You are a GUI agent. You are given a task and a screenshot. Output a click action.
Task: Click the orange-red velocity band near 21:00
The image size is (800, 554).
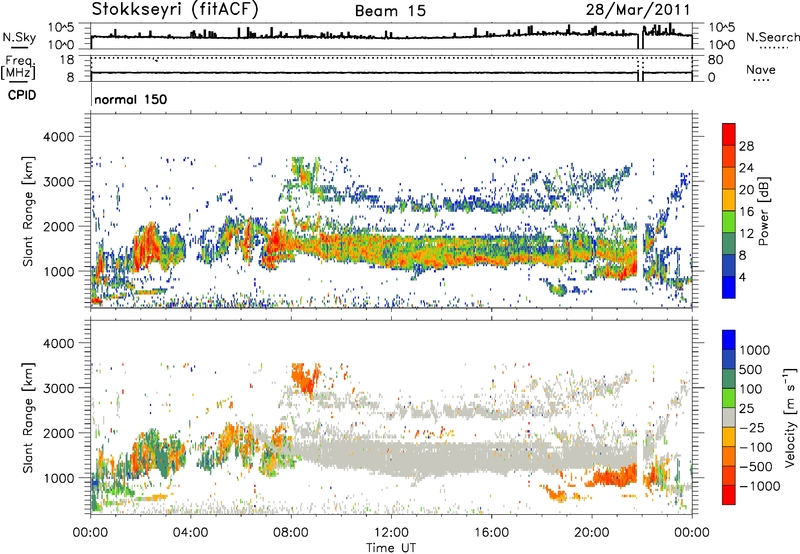[615, 476]
